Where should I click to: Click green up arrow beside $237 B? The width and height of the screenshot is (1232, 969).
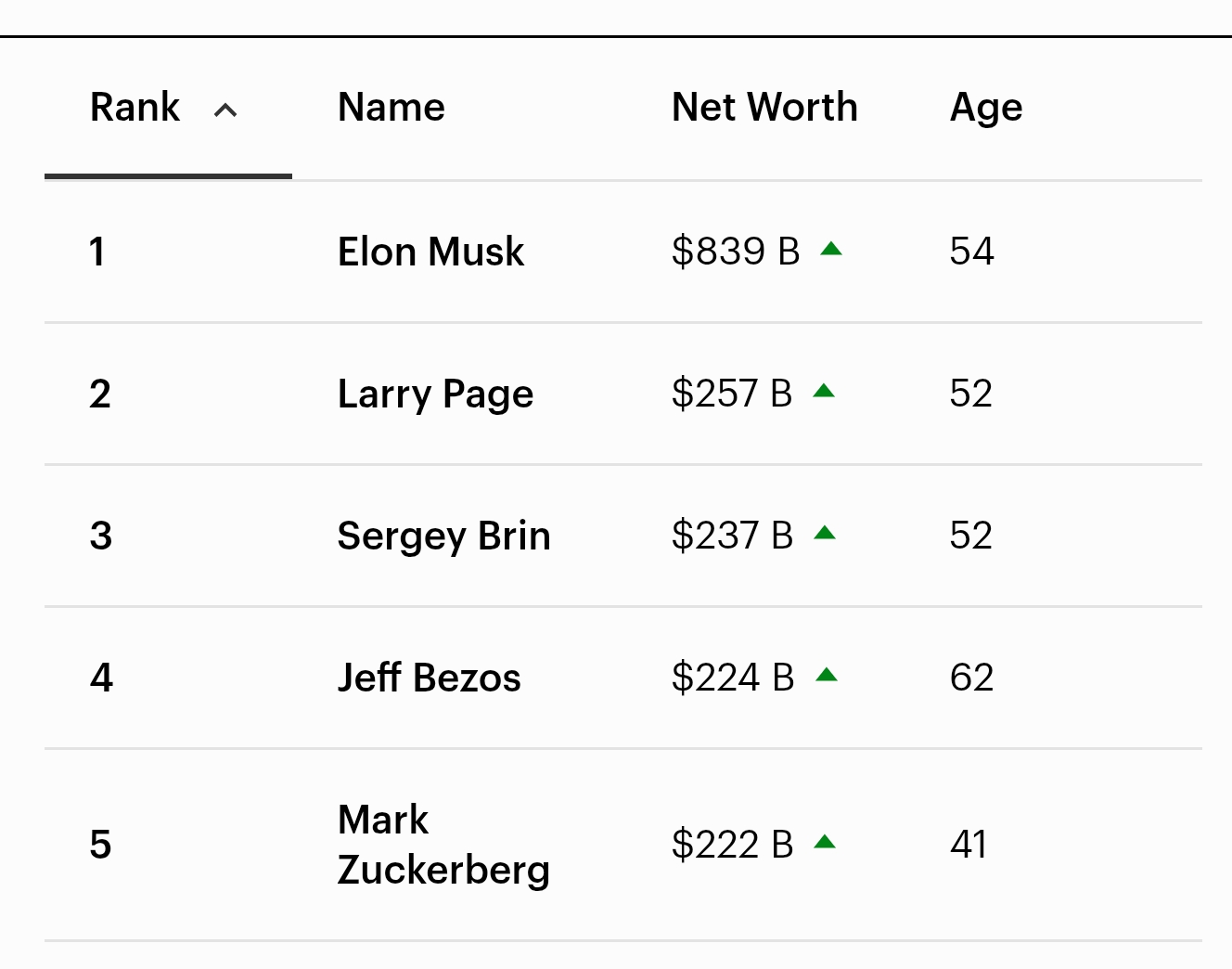[x=825, y=533]
